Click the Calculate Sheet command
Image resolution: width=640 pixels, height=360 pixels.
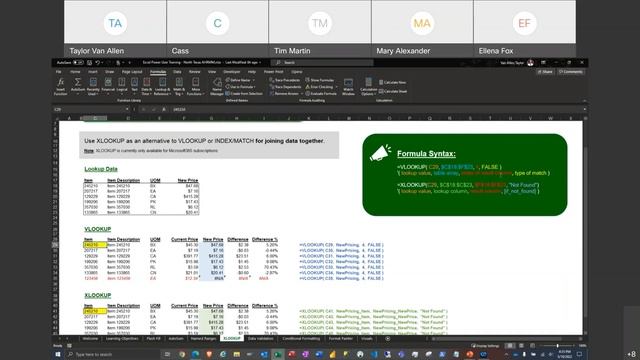[x=393, y=91]
